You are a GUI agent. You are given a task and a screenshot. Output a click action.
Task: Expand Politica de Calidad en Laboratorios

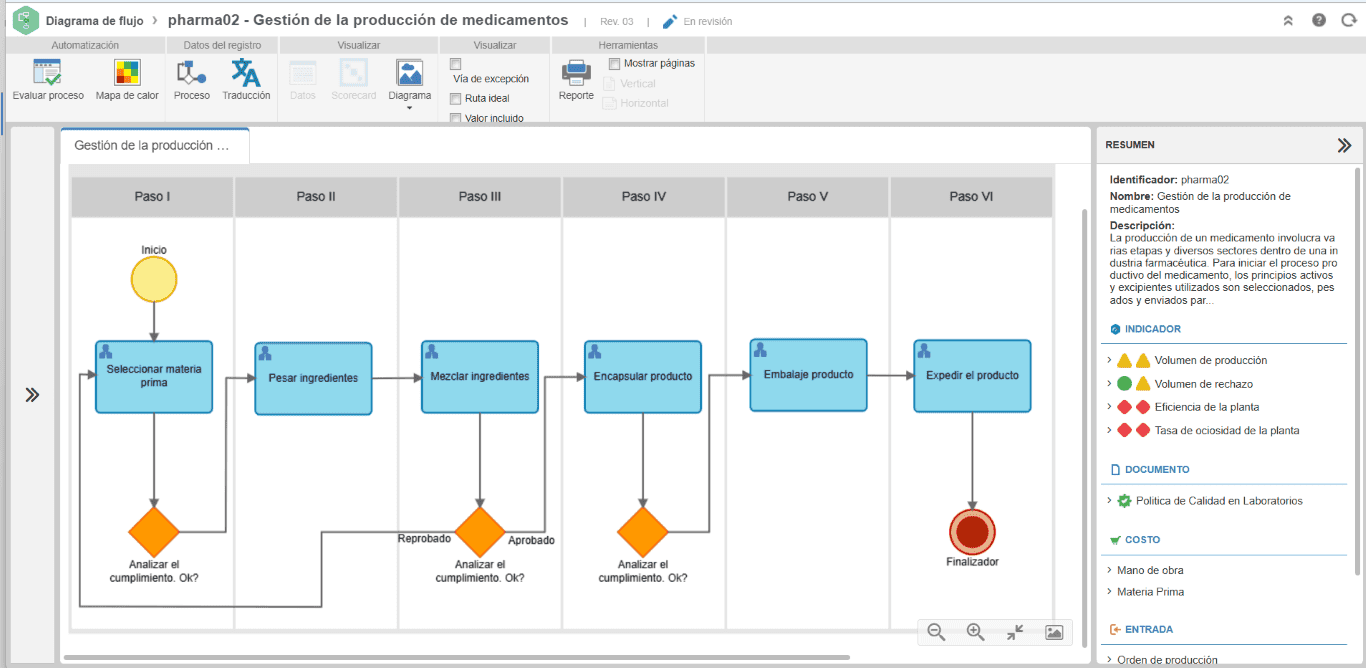coord(1109,501)
